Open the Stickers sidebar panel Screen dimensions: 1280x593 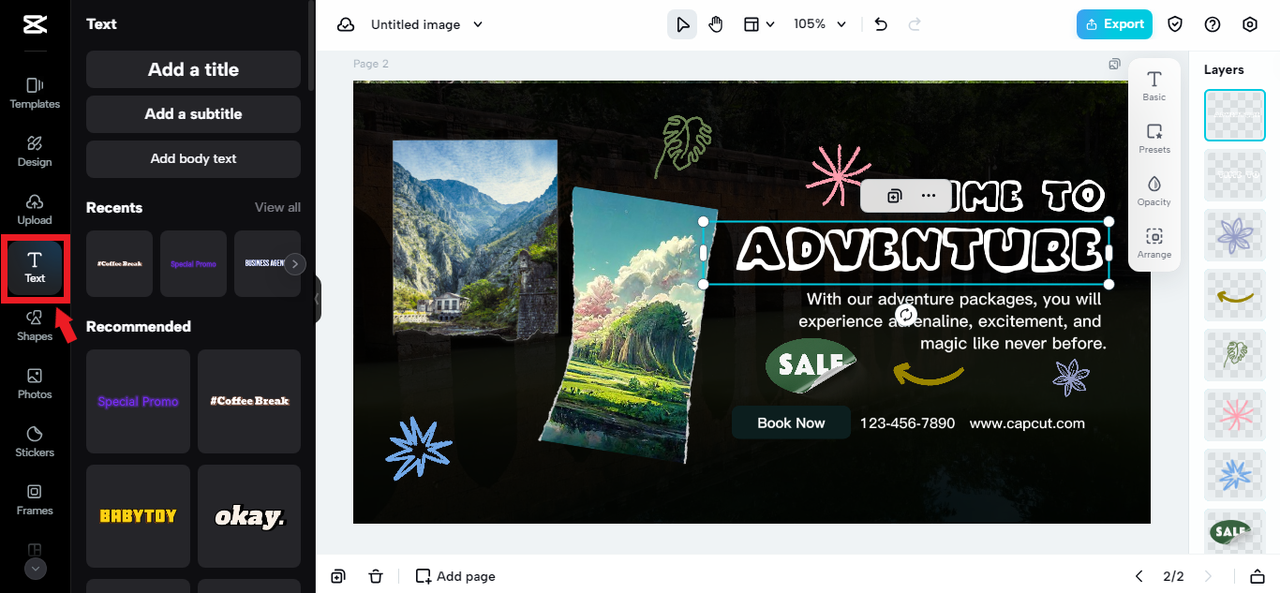(34, 441)
